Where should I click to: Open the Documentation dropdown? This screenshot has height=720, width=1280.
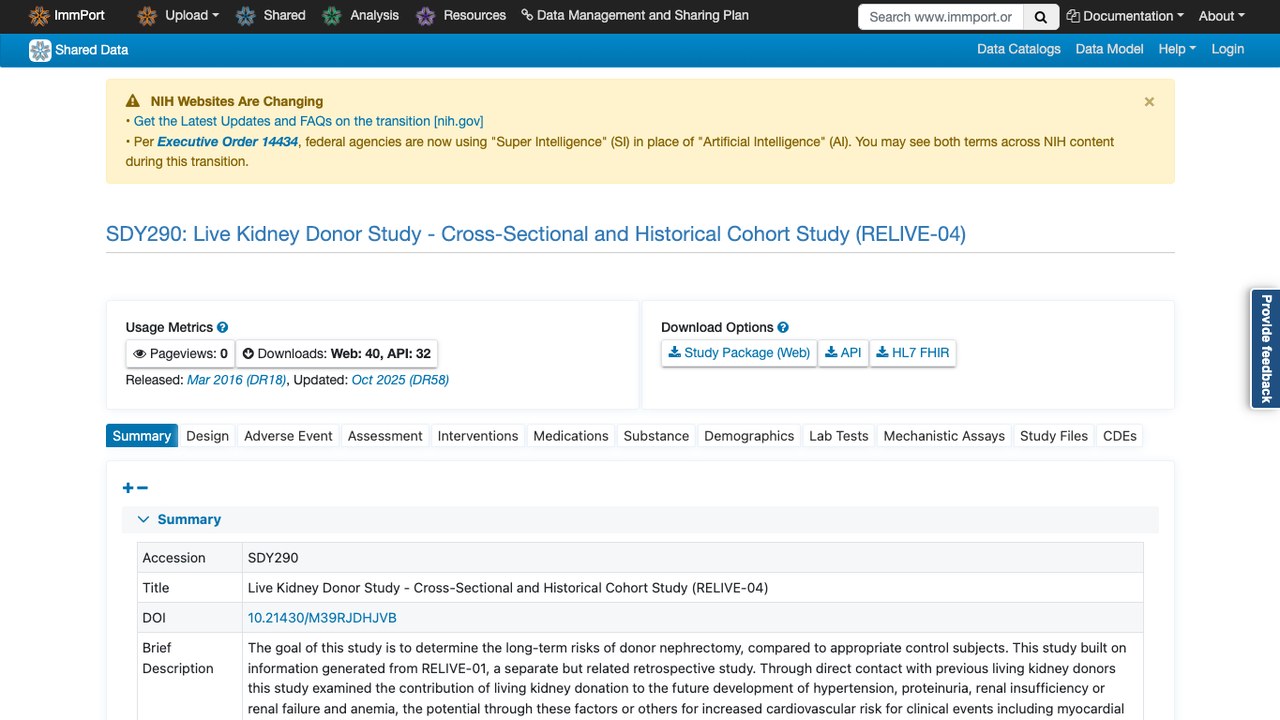[1125, 16]
